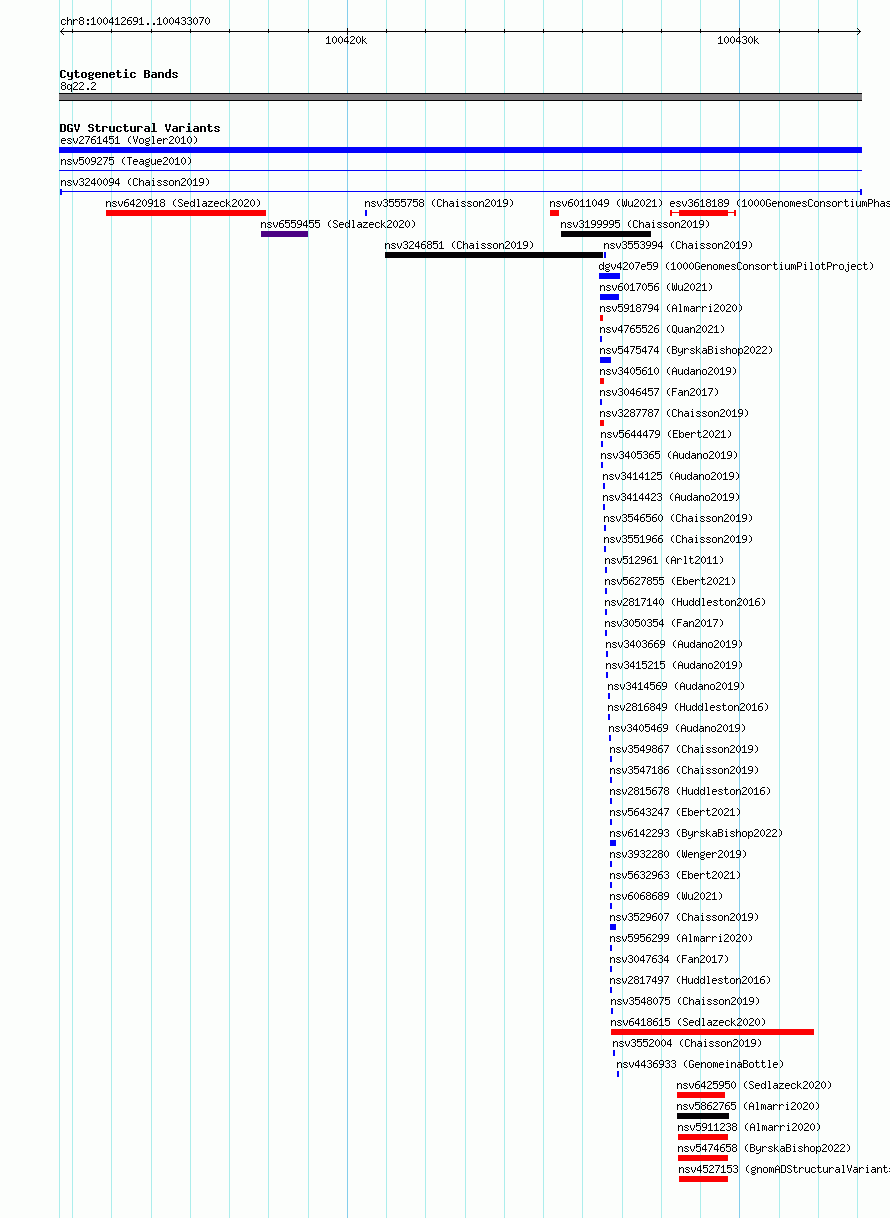Click the nsv6017056 (Wu2021) label
The image size is (890, 1218).
[657, 287]
